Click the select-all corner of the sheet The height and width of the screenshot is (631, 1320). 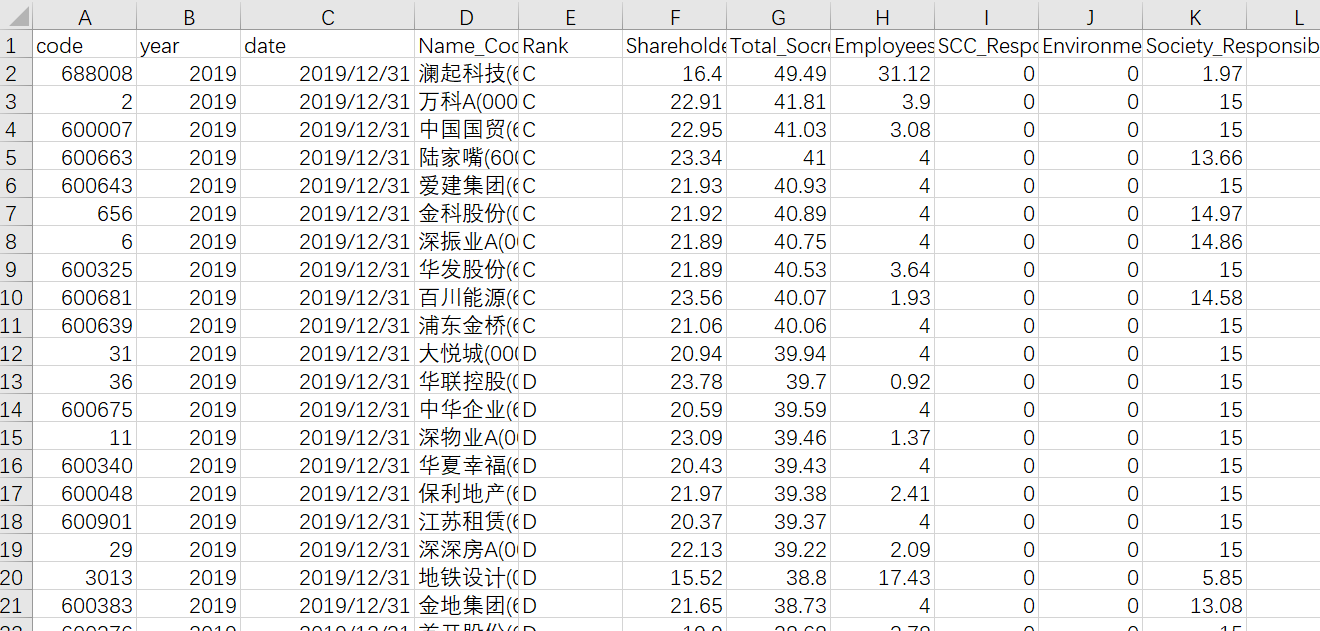tap(16, 16)
